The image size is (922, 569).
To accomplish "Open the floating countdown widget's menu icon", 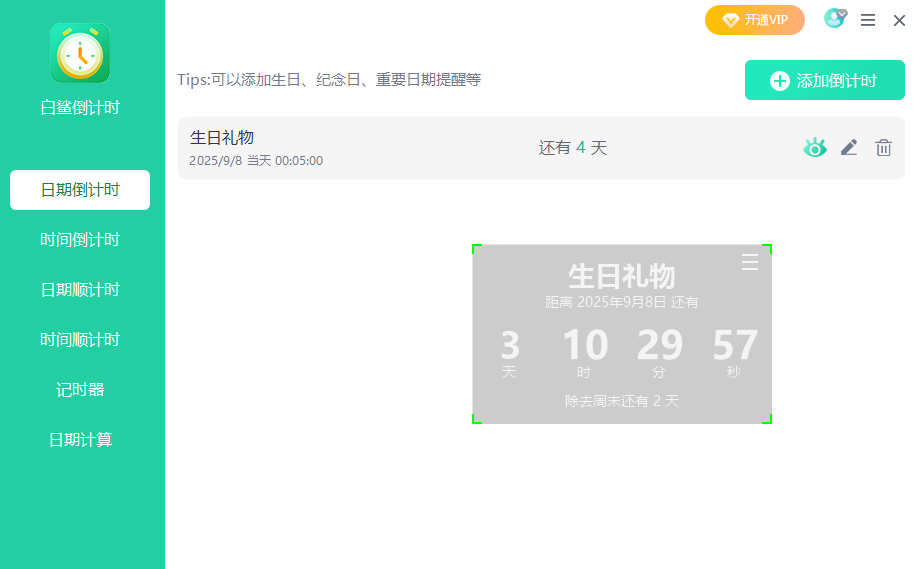I will click(x=750, y=262).
